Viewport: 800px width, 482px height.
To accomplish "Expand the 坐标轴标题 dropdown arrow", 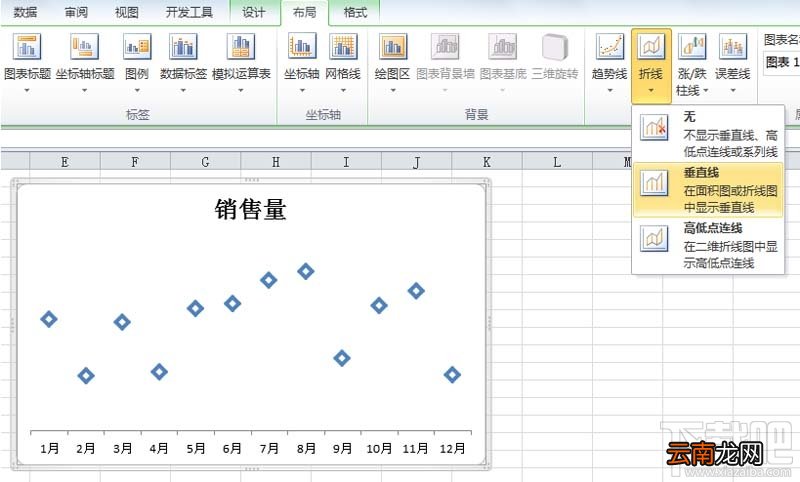I will pos(85,90).
